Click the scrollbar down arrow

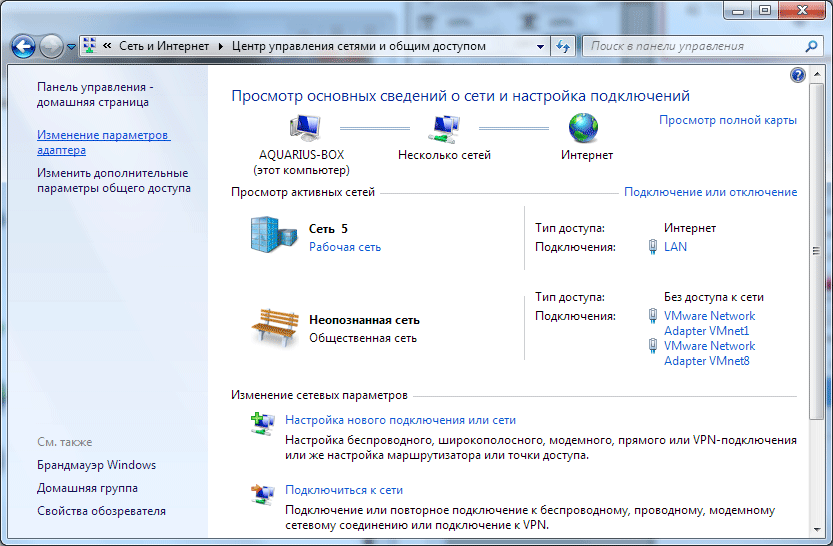click(816, 529)
